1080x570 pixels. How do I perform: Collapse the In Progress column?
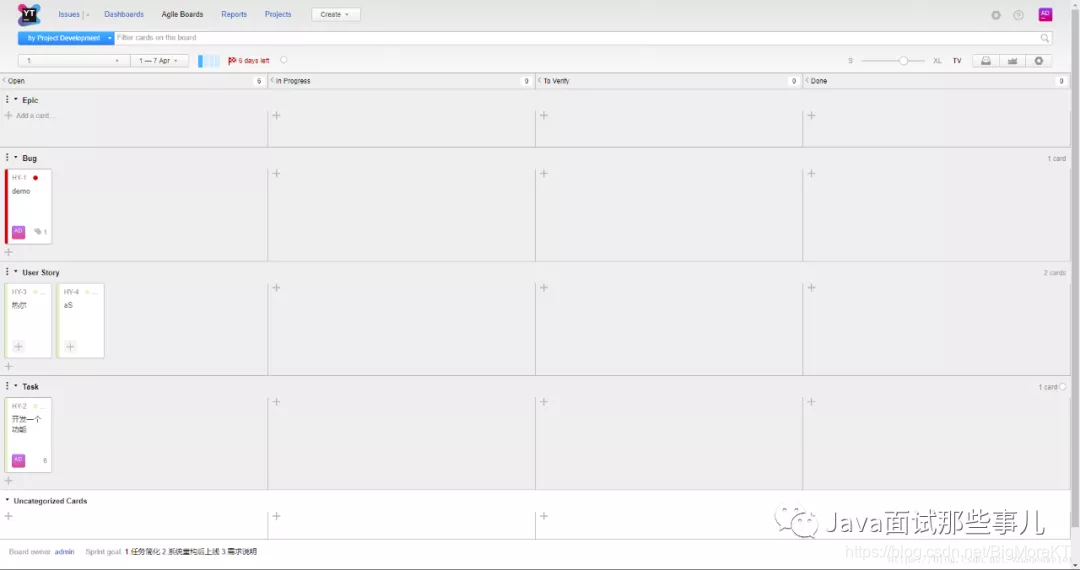[x=272, y=81]
